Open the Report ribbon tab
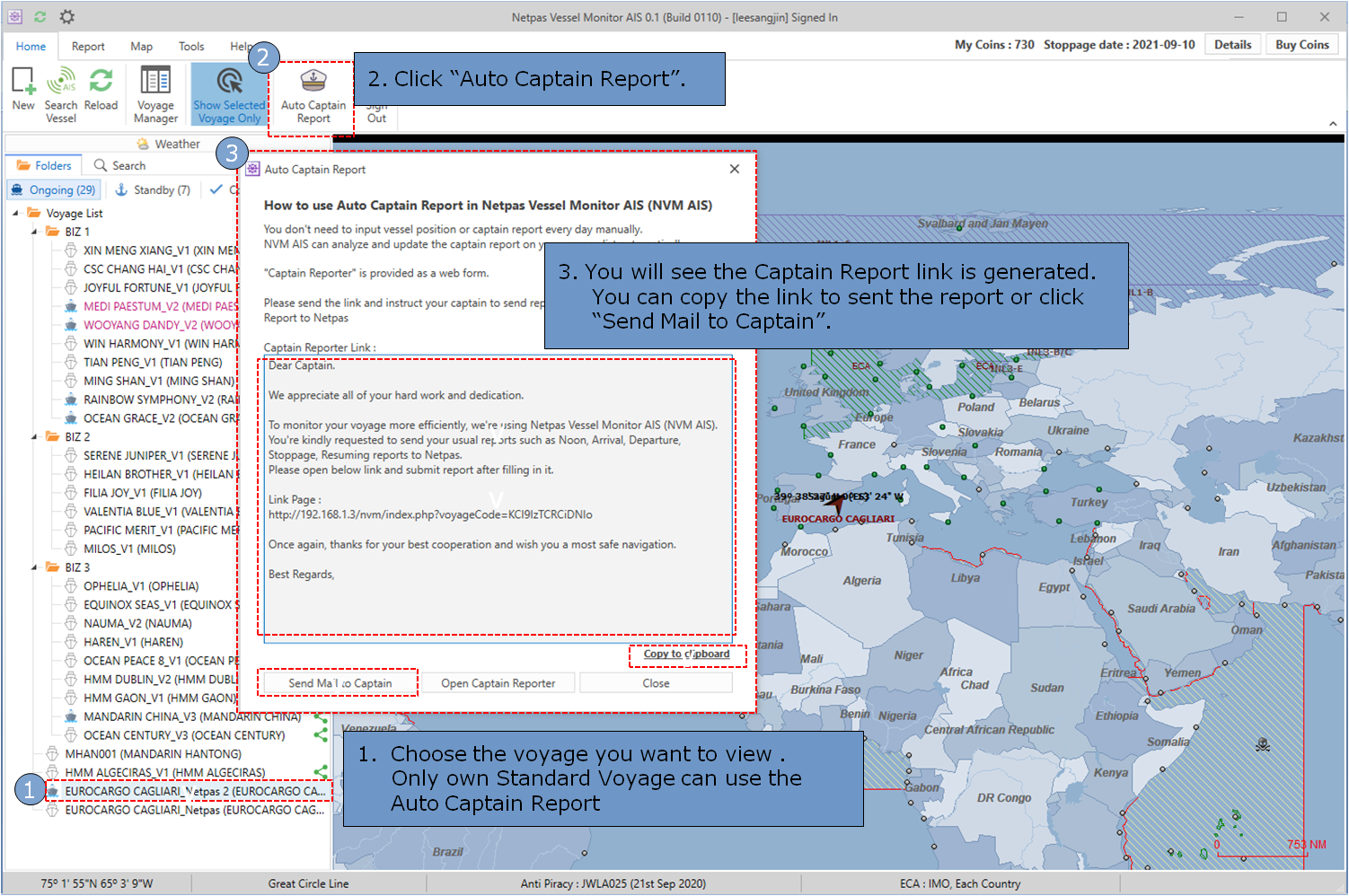 pyautogui.click(x=88, y=46)
